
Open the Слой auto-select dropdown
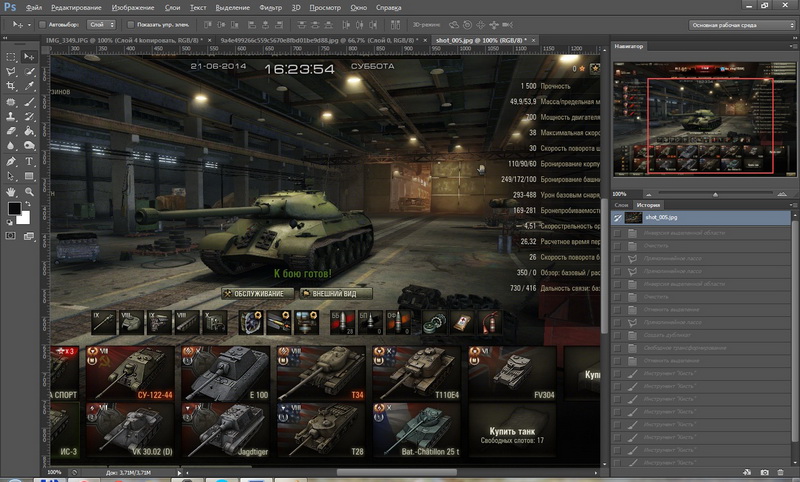point(101,23)
